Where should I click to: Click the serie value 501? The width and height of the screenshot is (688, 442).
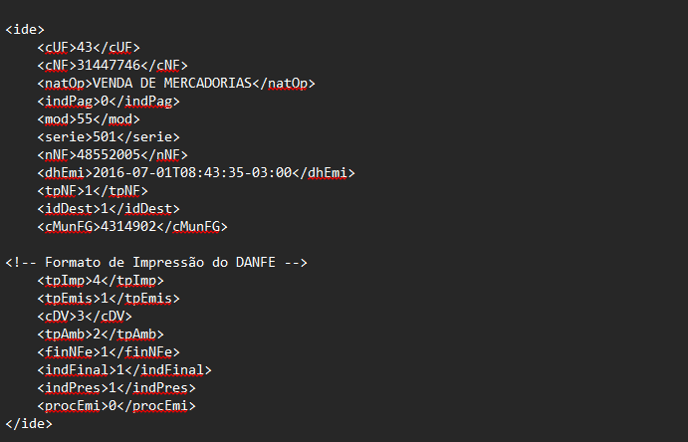coord(104,137)
